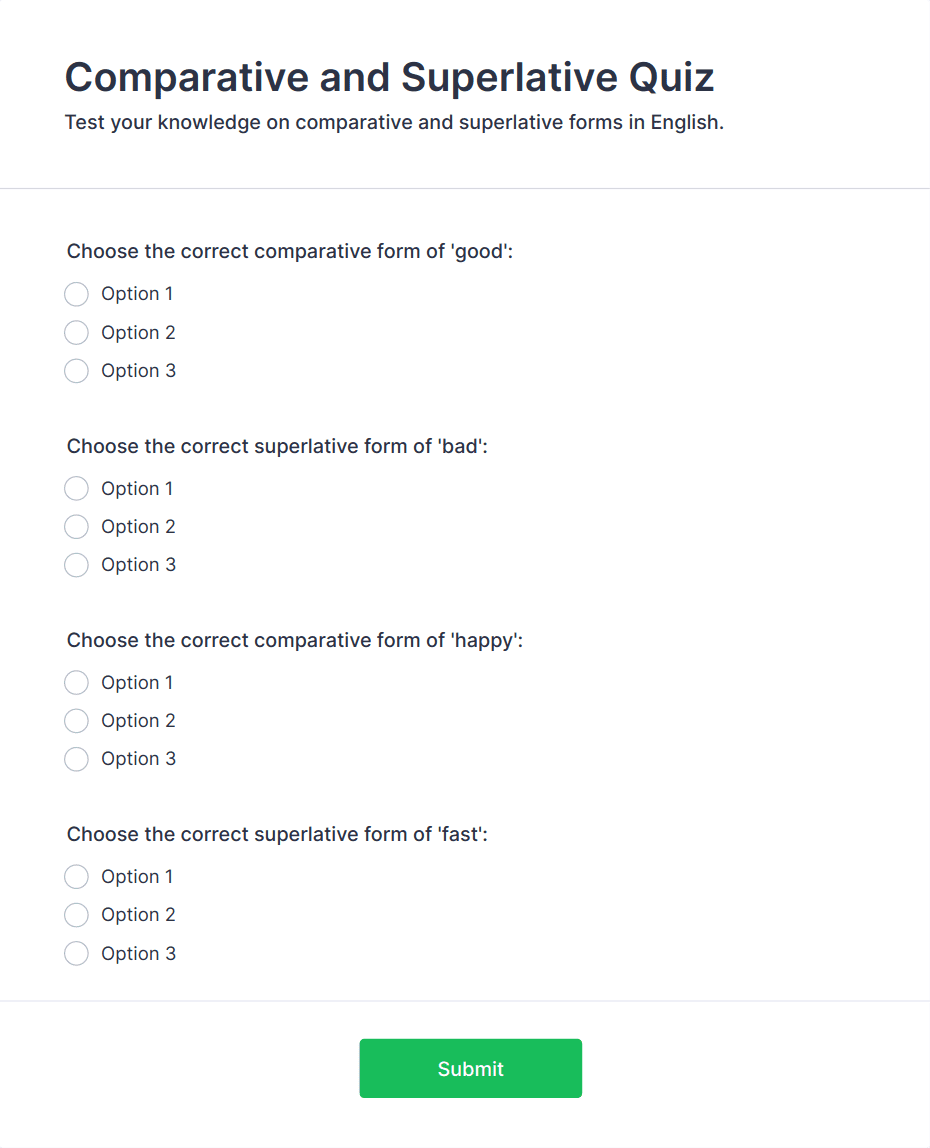Choose Option 1 for superlative of 'bad'
Screen dimensions: 930x1148
point(77,488)
